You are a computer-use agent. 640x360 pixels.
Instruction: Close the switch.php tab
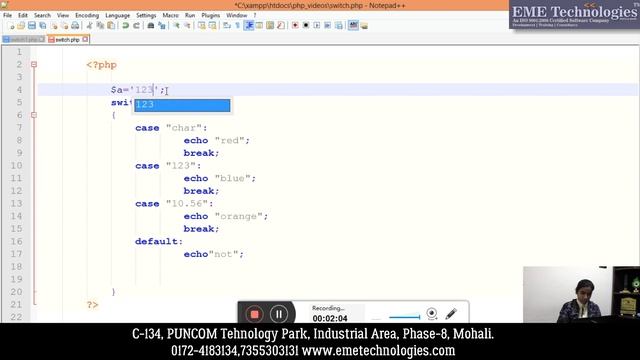(x=85, y=39)
